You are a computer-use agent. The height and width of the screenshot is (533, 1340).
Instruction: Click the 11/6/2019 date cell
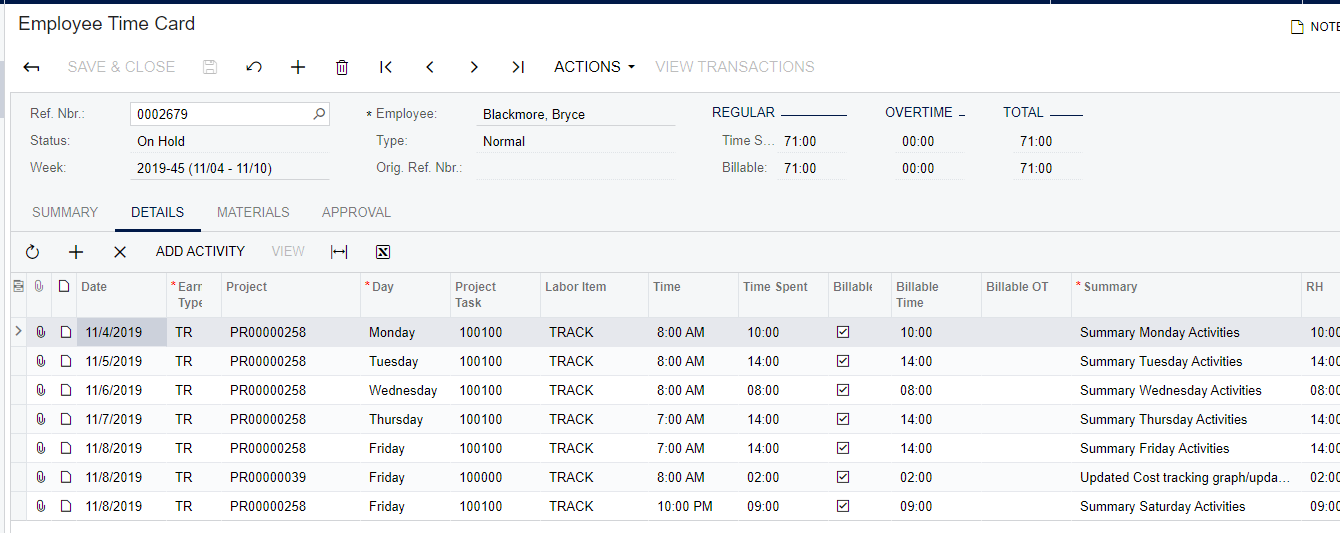pyautogui.click(x=122, y=390)
